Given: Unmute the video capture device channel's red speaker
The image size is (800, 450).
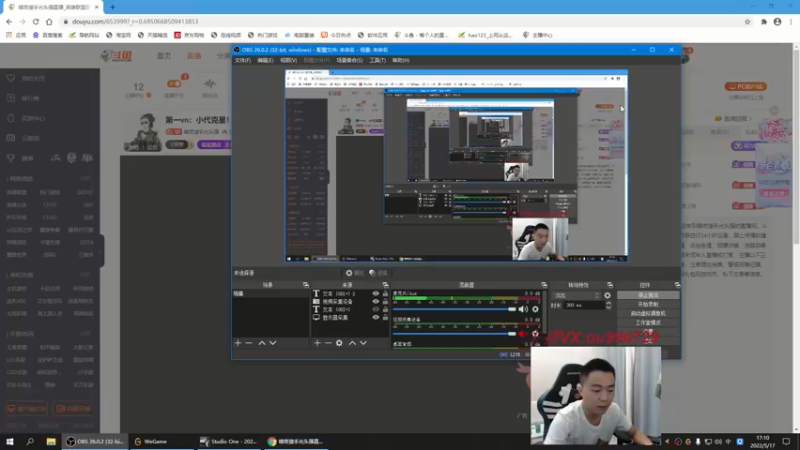Looking at the screenshot, I should [x=523, y=334].
